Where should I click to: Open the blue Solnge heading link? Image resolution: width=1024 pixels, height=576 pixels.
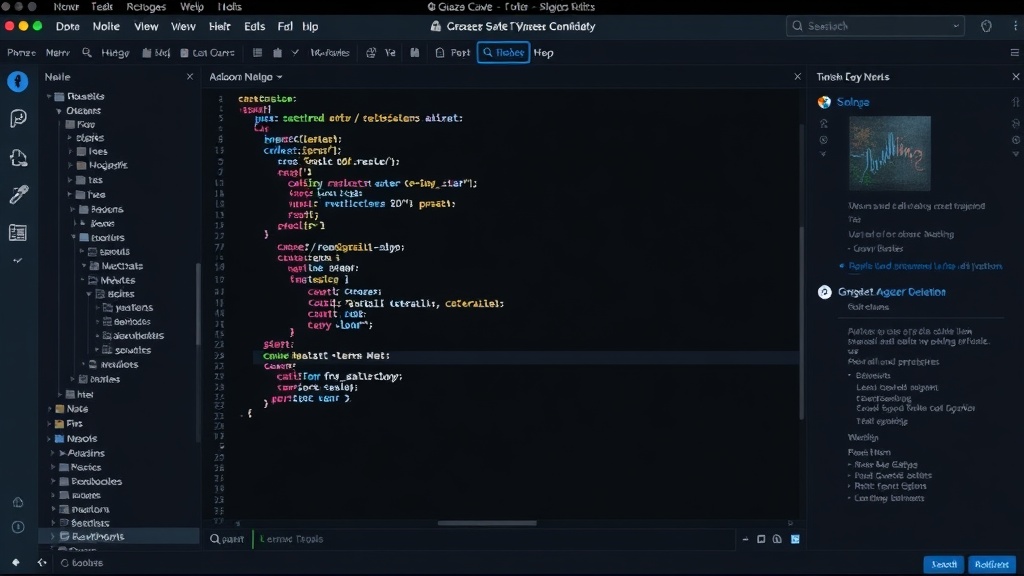(853, 102)
